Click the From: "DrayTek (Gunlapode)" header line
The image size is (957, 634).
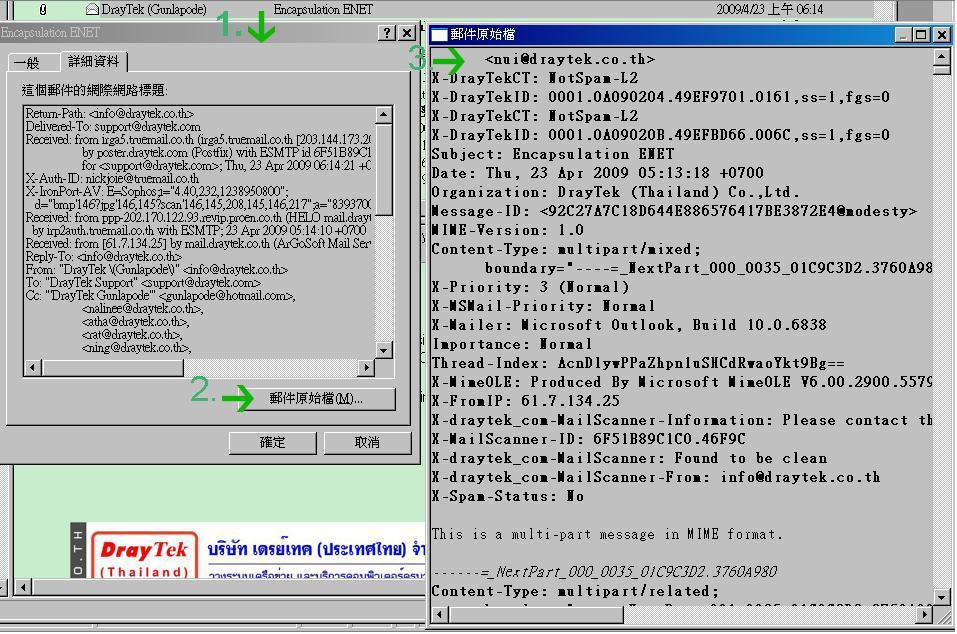click(156, 269)
